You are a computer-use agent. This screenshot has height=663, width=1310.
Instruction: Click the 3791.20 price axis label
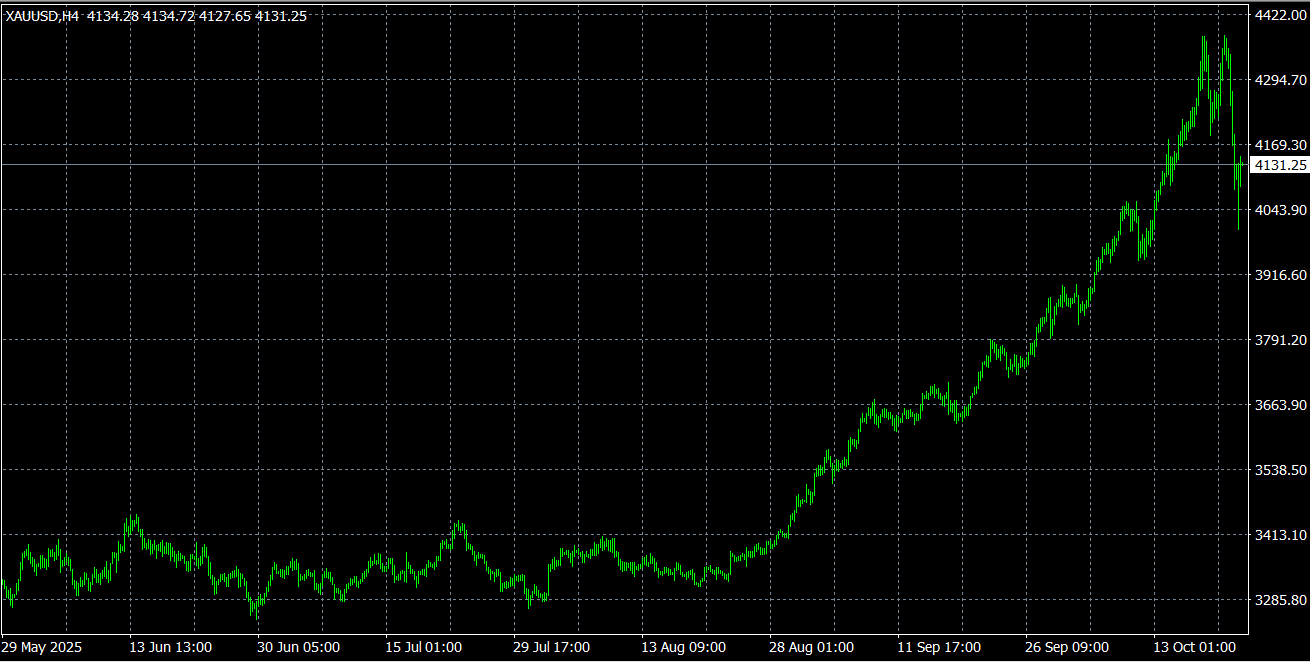click(x=1280, y=340)
